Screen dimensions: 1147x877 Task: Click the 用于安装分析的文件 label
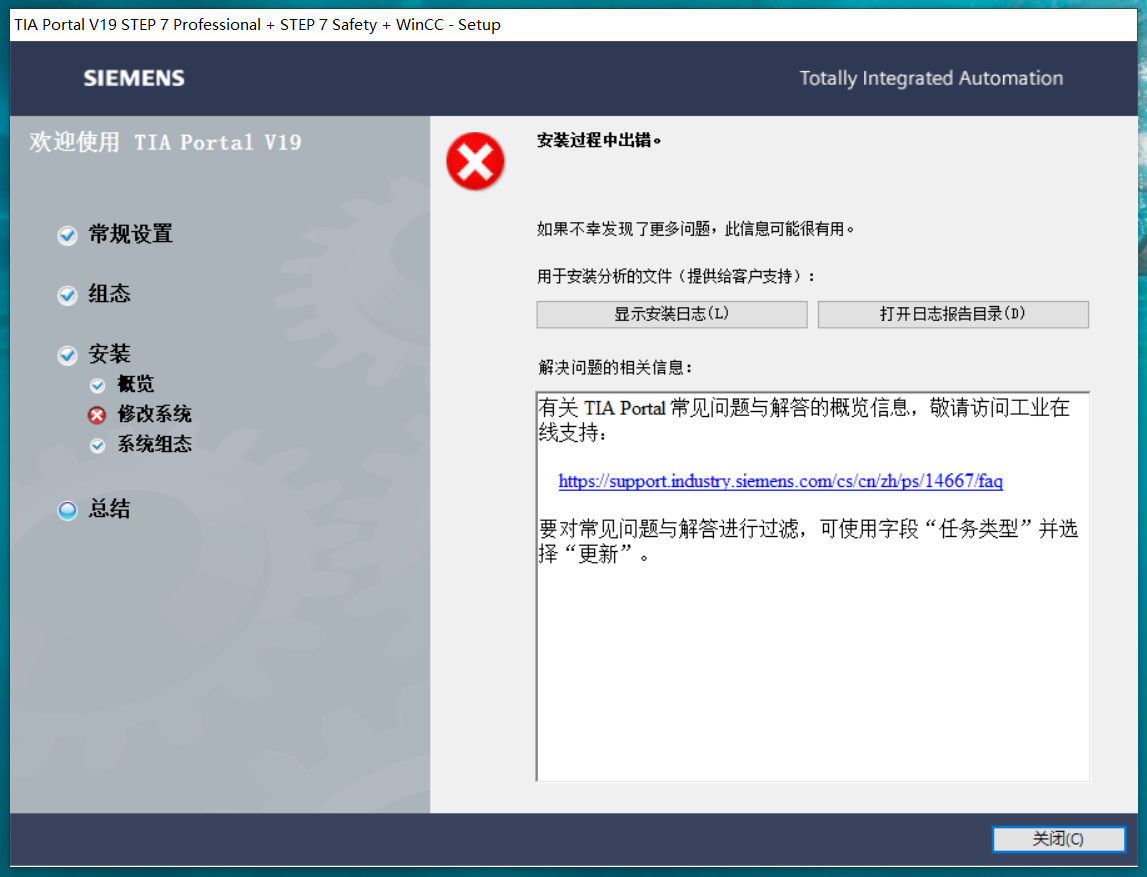click(676, 276)
